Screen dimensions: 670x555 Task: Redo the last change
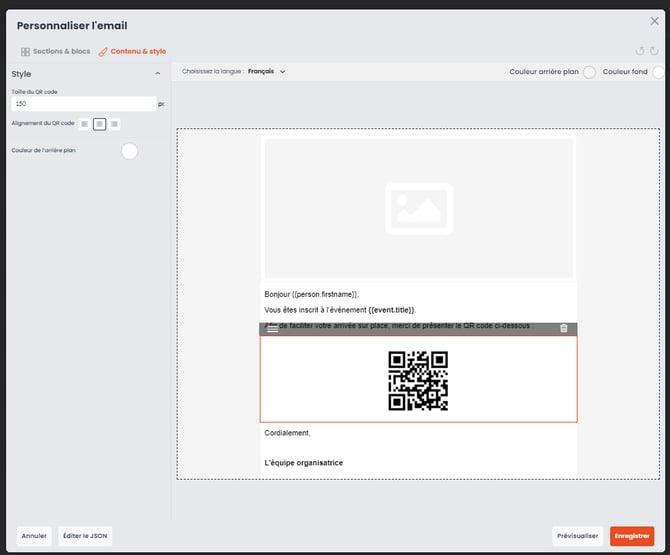[654, 51]
